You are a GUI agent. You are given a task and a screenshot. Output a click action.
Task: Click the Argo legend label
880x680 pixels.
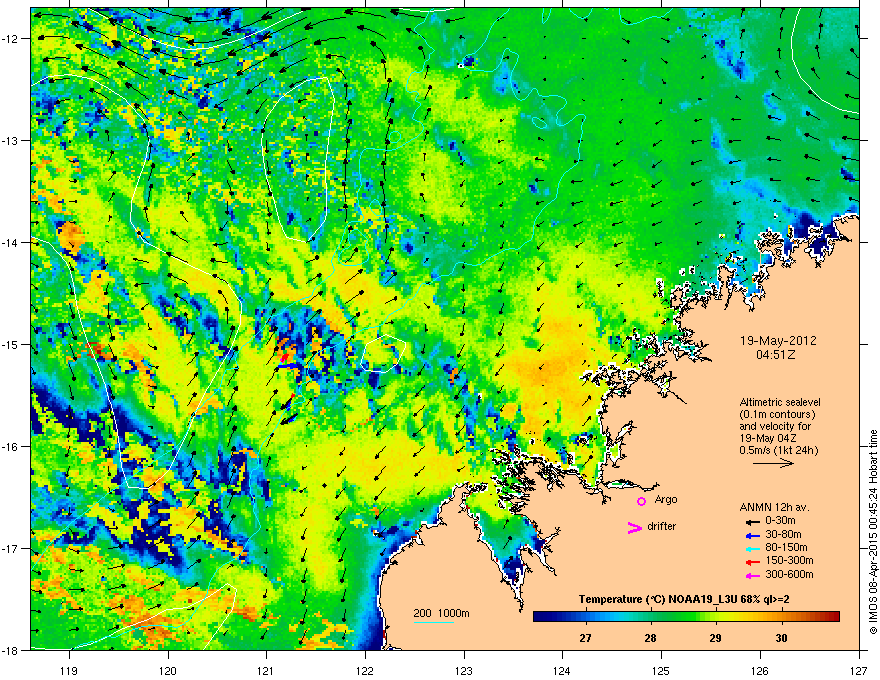point(666,499)
